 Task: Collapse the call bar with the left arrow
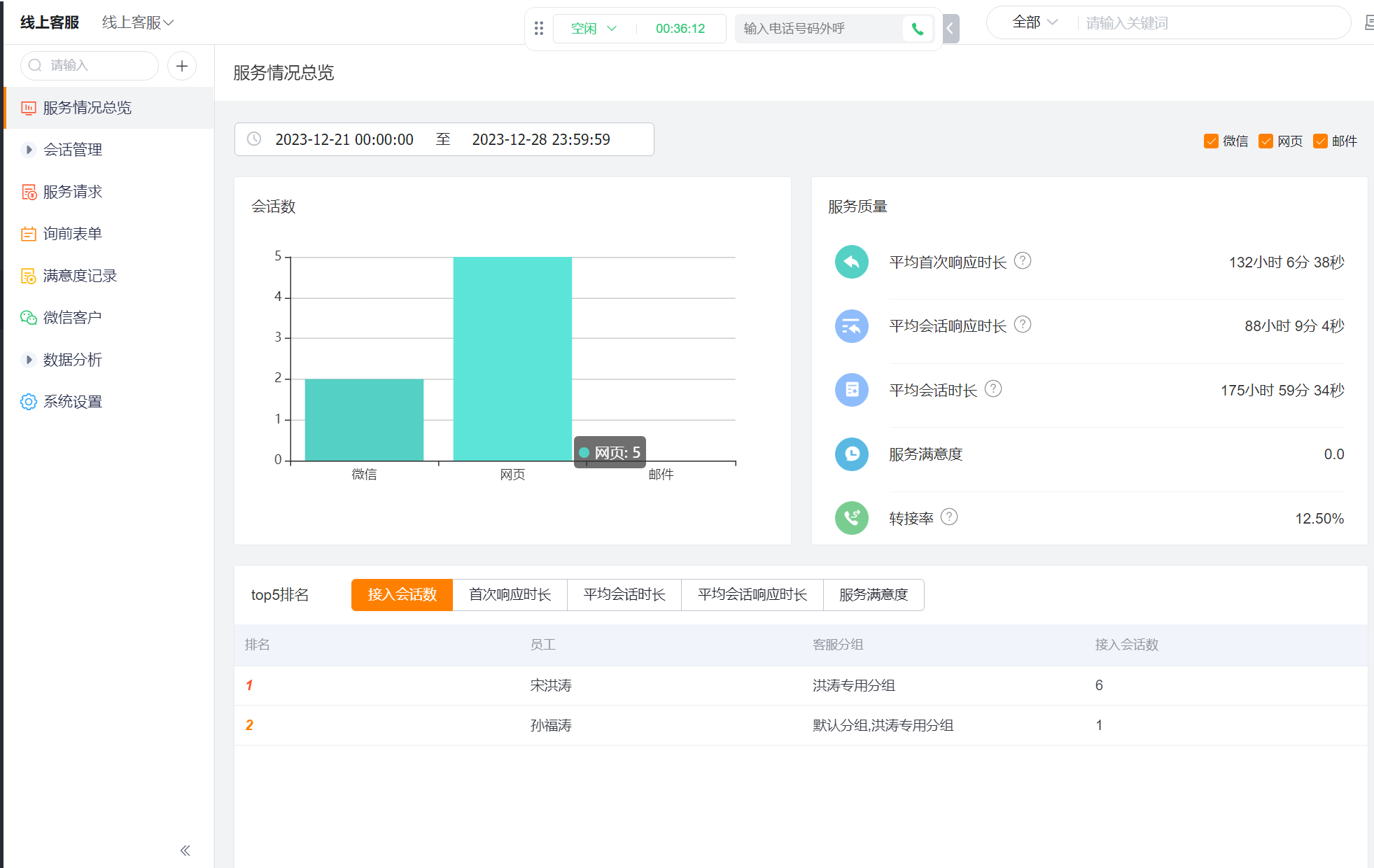[x=951, y=29]
